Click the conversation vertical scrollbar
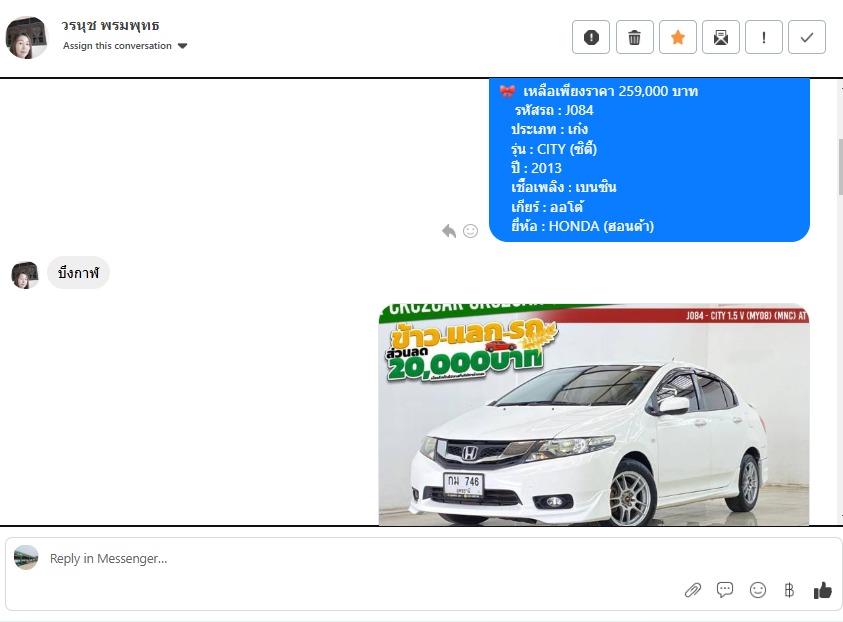The height and width of the screenshot is (622, 843). click(839, 165)
